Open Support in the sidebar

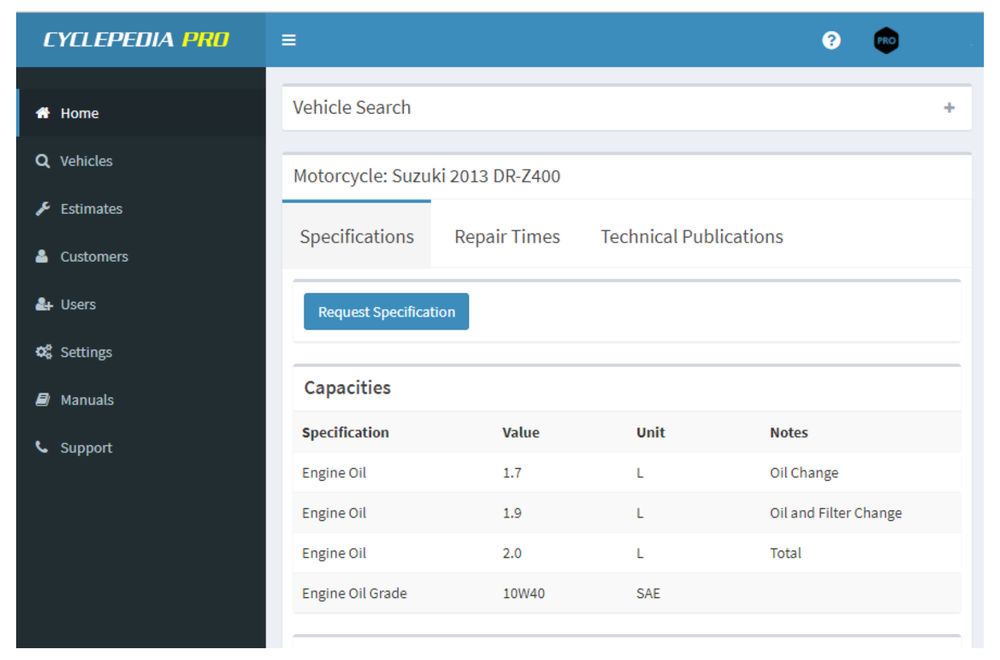(x=142, y=448)
